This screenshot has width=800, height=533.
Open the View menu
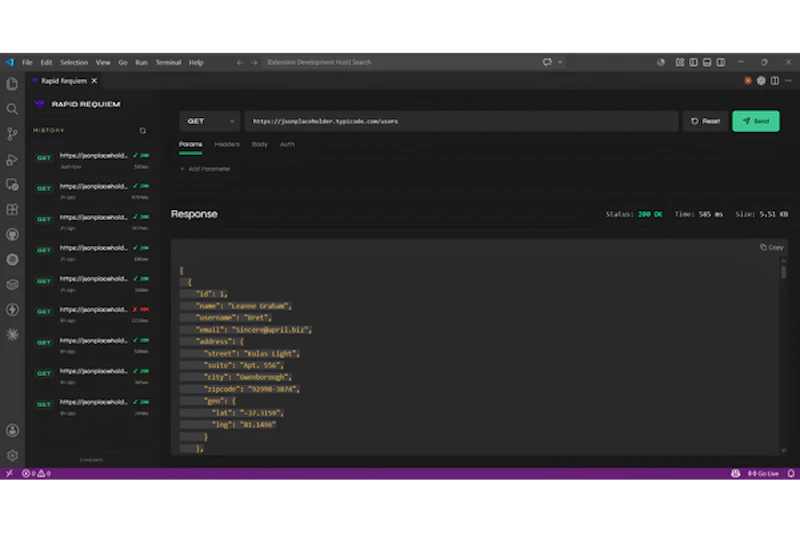[x=103, y=62]
